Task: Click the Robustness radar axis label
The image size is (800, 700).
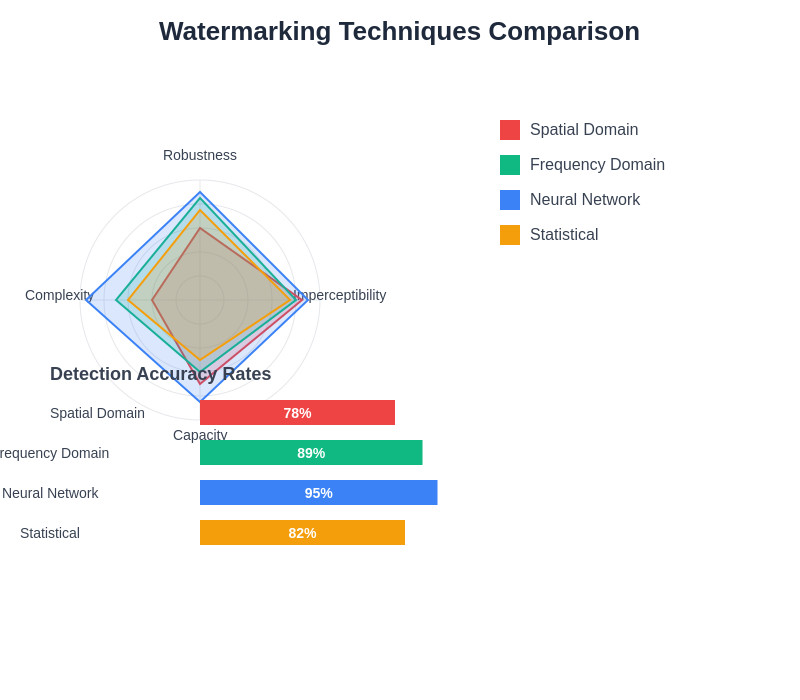Action: tap(200, 155)
